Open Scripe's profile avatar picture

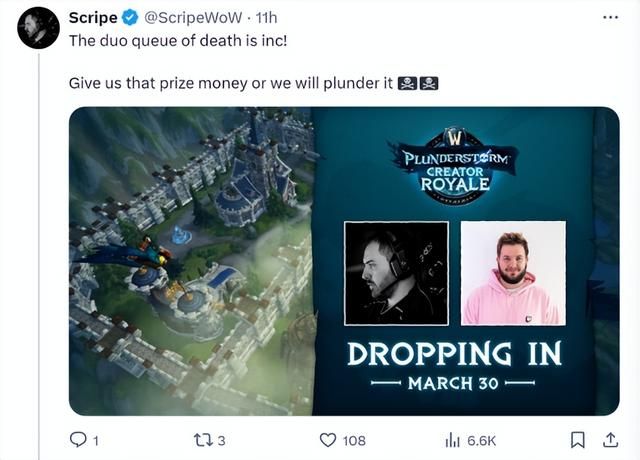tap(38, 28)
